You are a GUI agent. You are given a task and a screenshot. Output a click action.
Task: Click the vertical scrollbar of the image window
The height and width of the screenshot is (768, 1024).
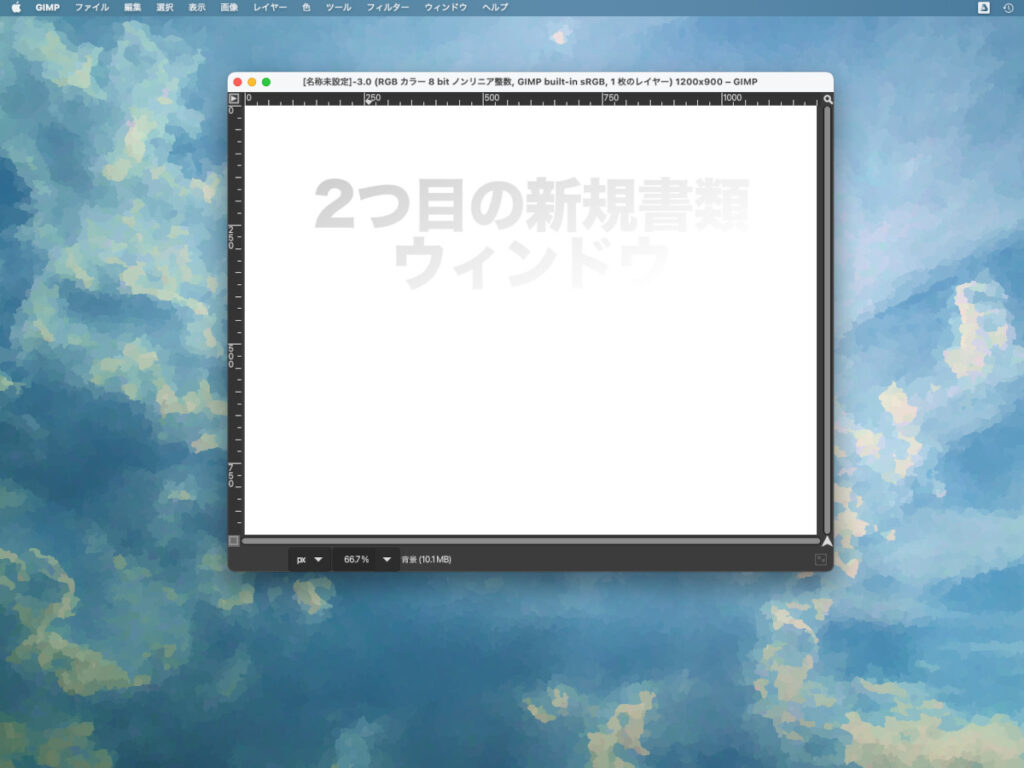(x=827, y=319)
